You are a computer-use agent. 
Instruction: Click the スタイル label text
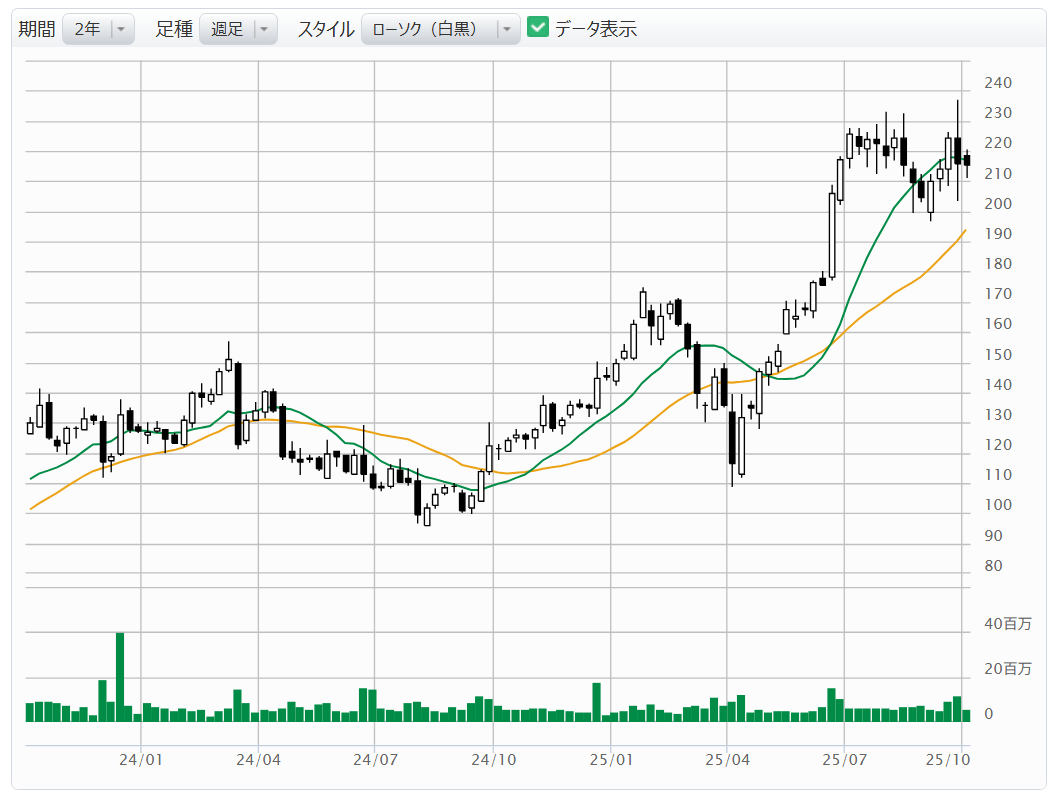click(x=325, y=29)
